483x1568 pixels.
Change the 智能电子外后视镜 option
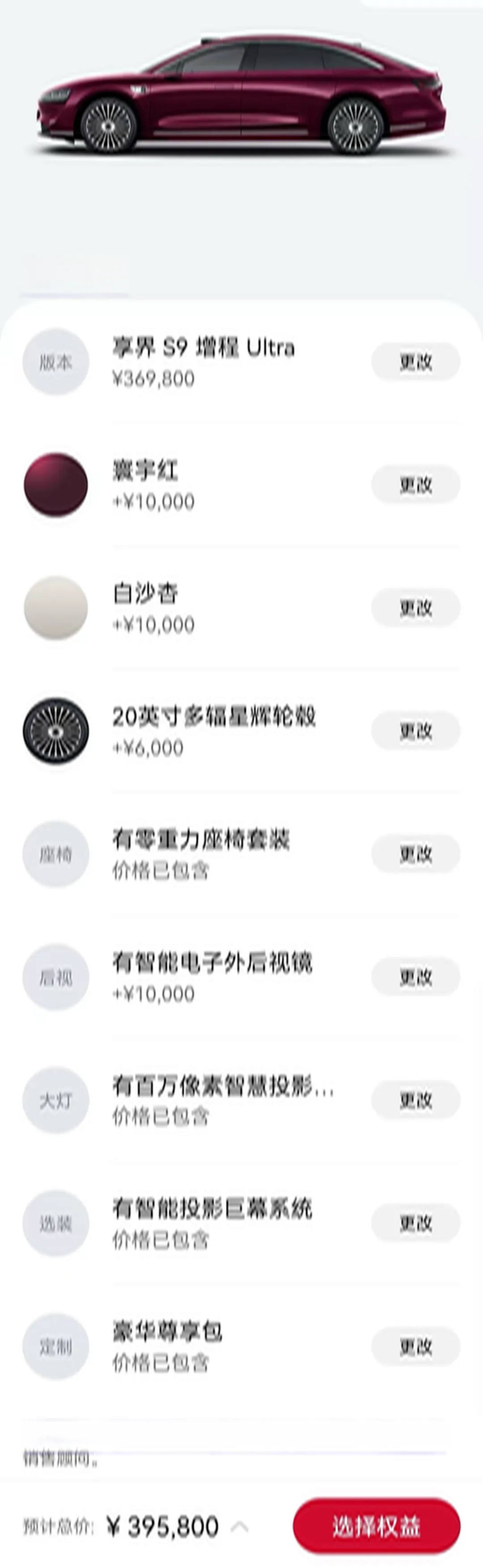coord(415,977)
